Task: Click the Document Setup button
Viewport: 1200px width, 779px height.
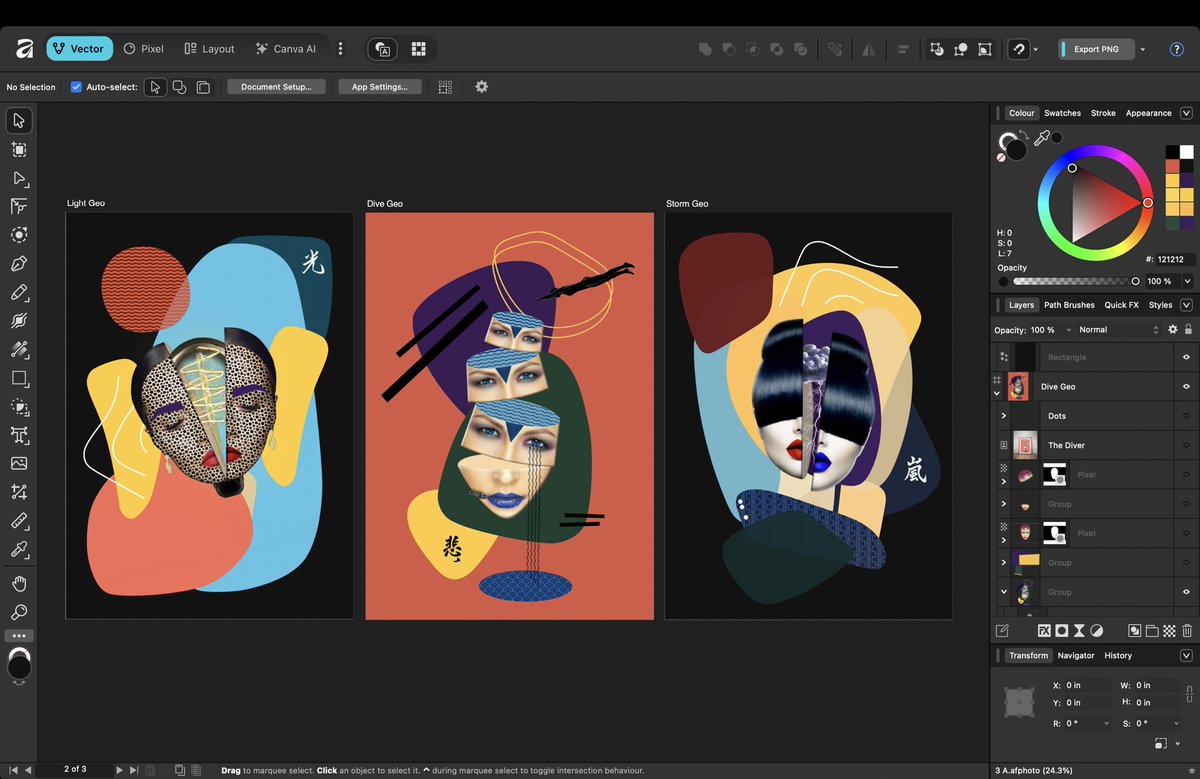Action: (x=276, y=87)
